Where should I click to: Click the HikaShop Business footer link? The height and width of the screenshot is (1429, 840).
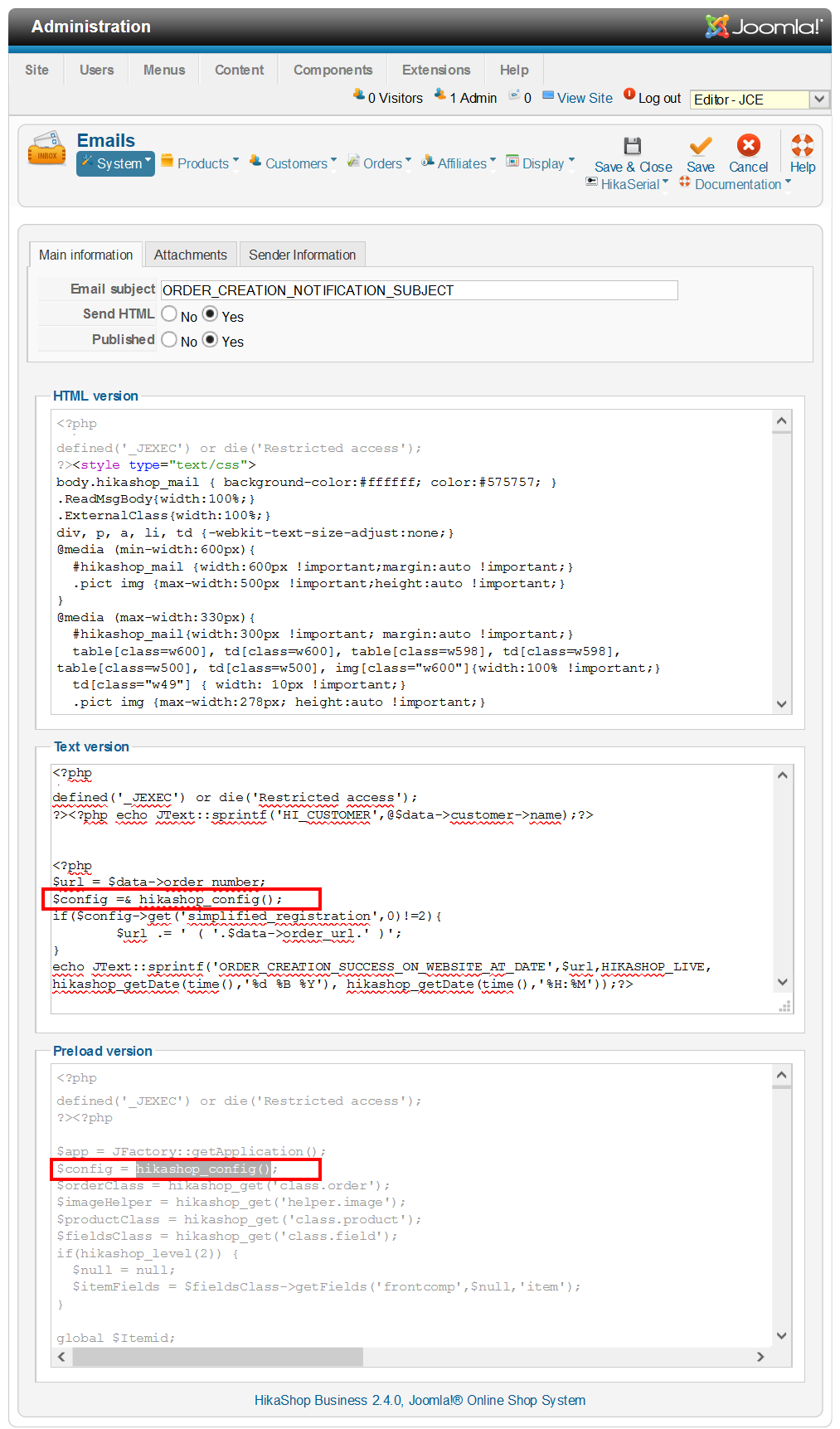pos(420,1400)
